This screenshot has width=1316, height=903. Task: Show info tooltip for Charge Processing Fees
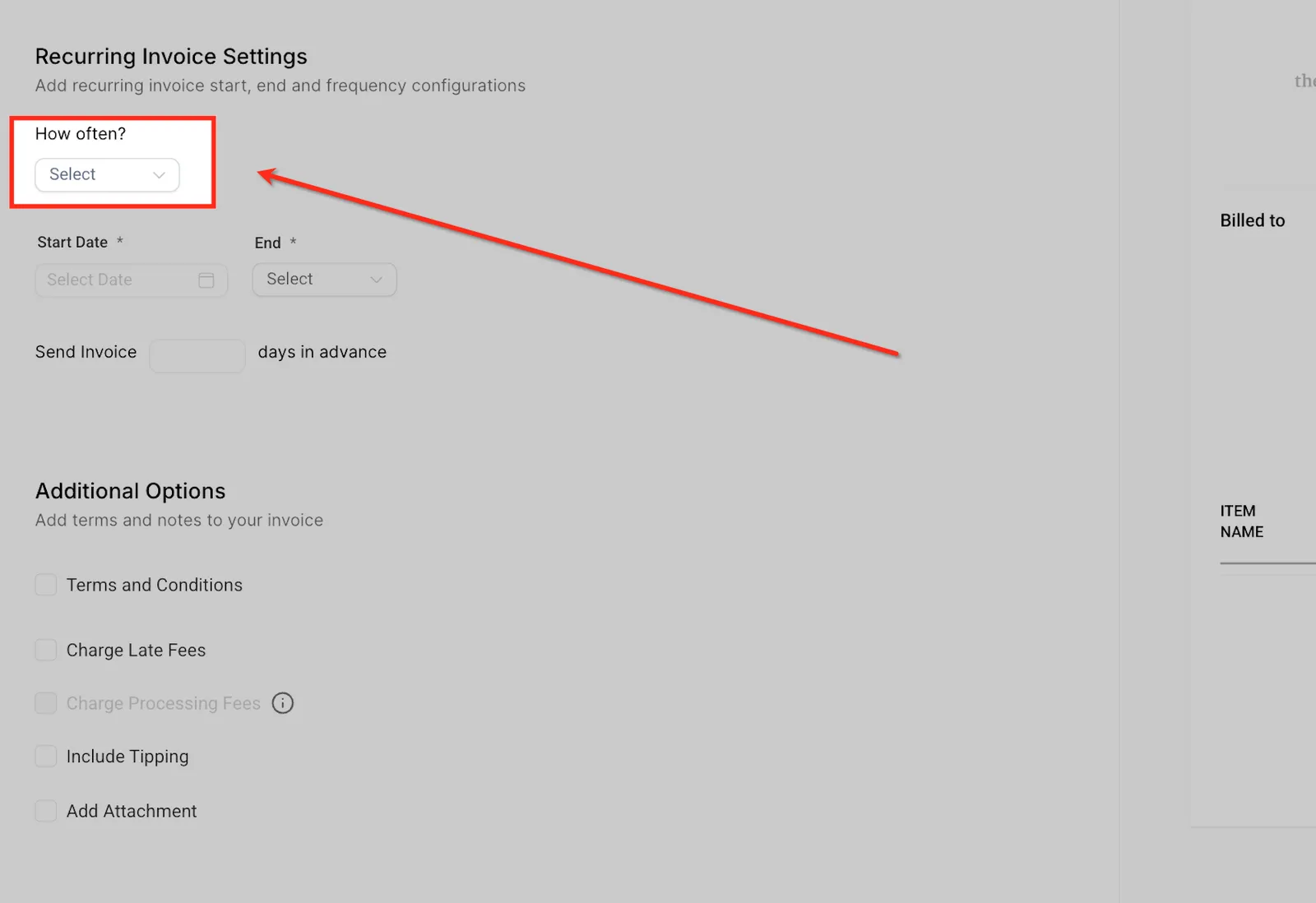click(x=283, y=703)
